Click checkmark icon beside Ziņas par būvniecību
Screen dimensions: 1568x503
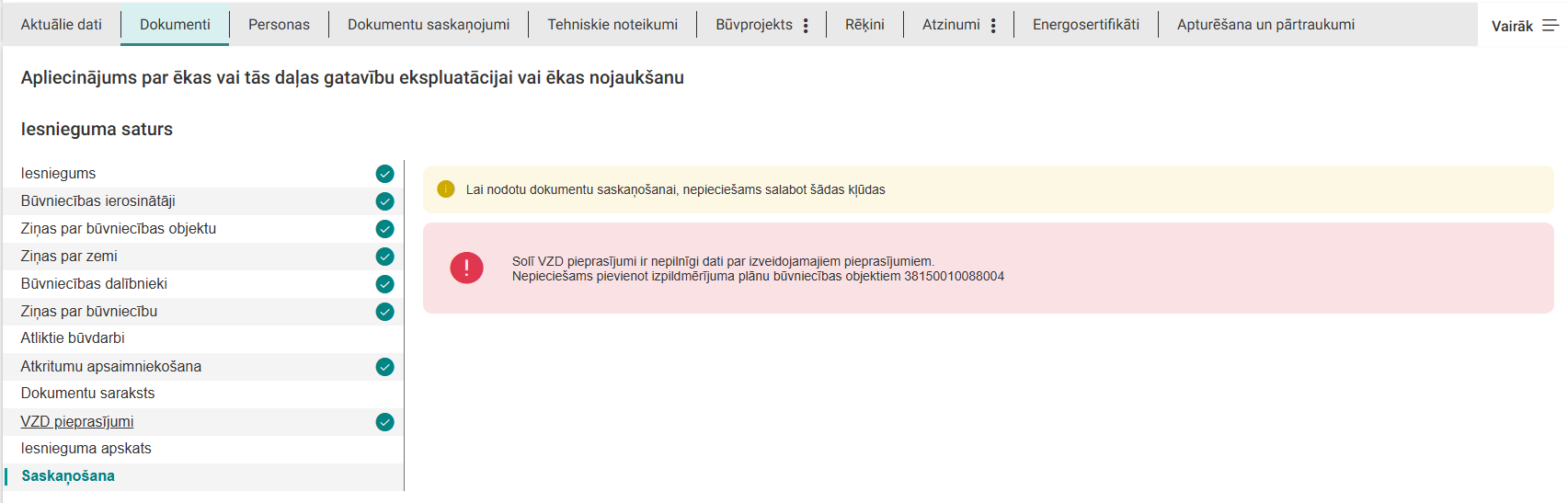click(384, 312)
